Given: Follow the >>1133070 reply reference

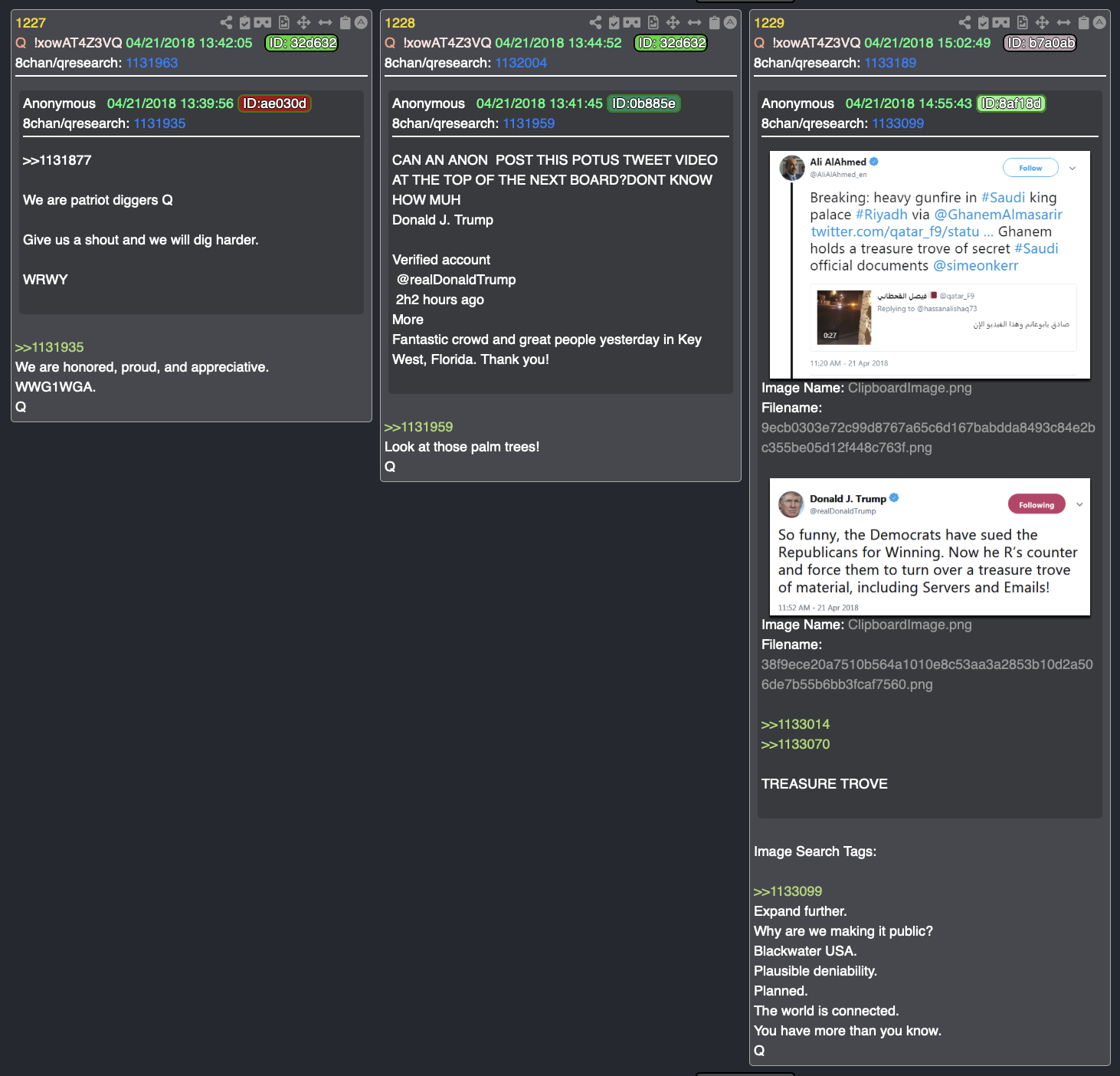Looking at the screenshot, I should click(795, 744).
